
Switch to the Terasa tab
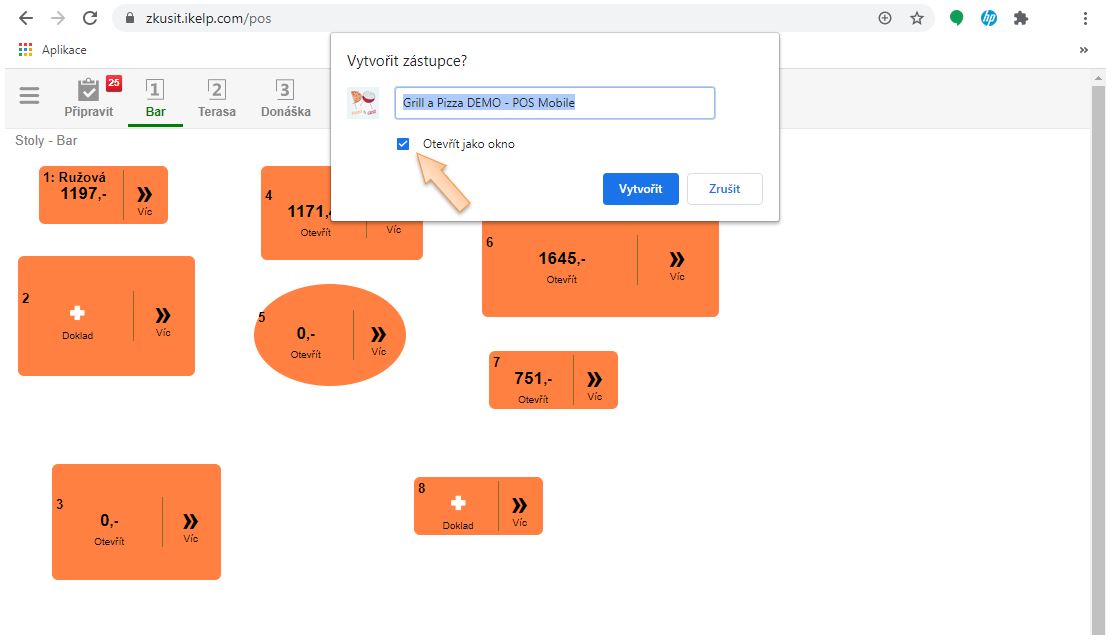click(x=217, y=99)
